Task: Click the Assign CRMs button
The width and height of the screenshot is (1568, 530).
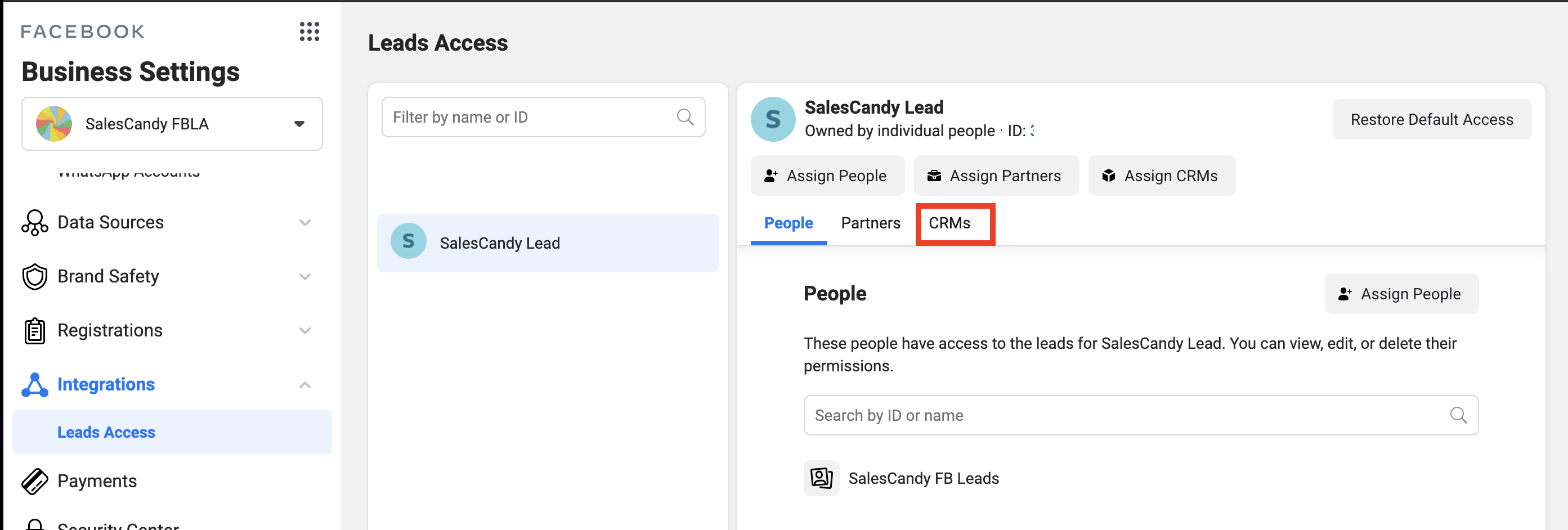Action: coord(1162,176)
